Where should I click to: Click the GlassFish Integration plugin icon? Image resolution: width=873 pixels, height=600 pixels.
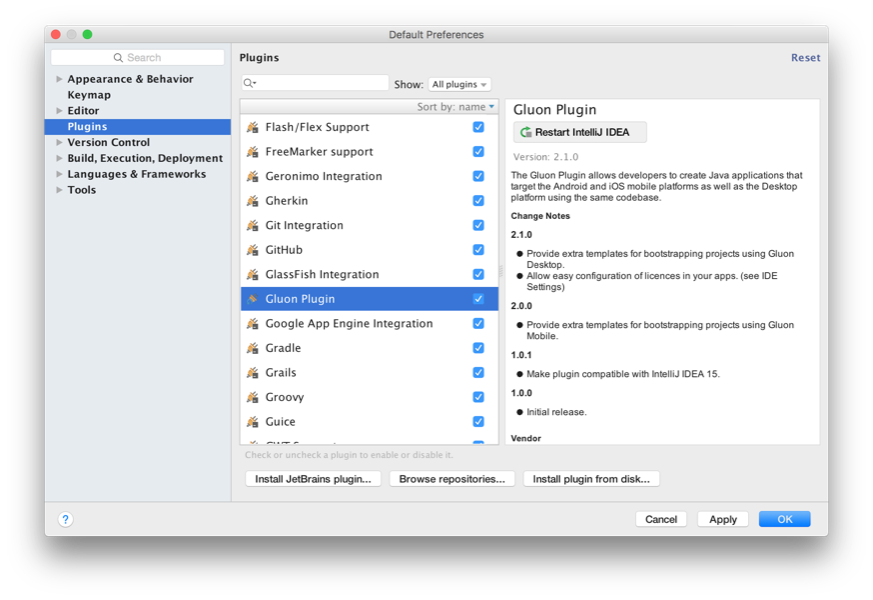click(x=253, y=274)
